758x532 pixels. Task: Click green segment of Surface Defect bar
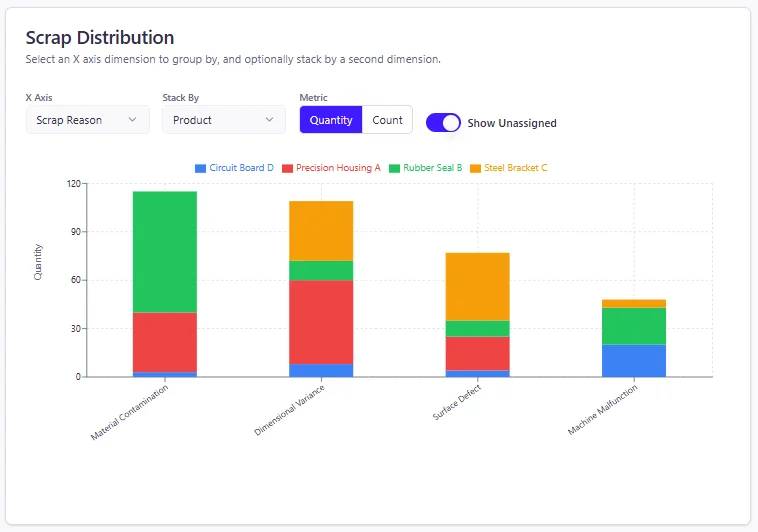tap(478, 328)
